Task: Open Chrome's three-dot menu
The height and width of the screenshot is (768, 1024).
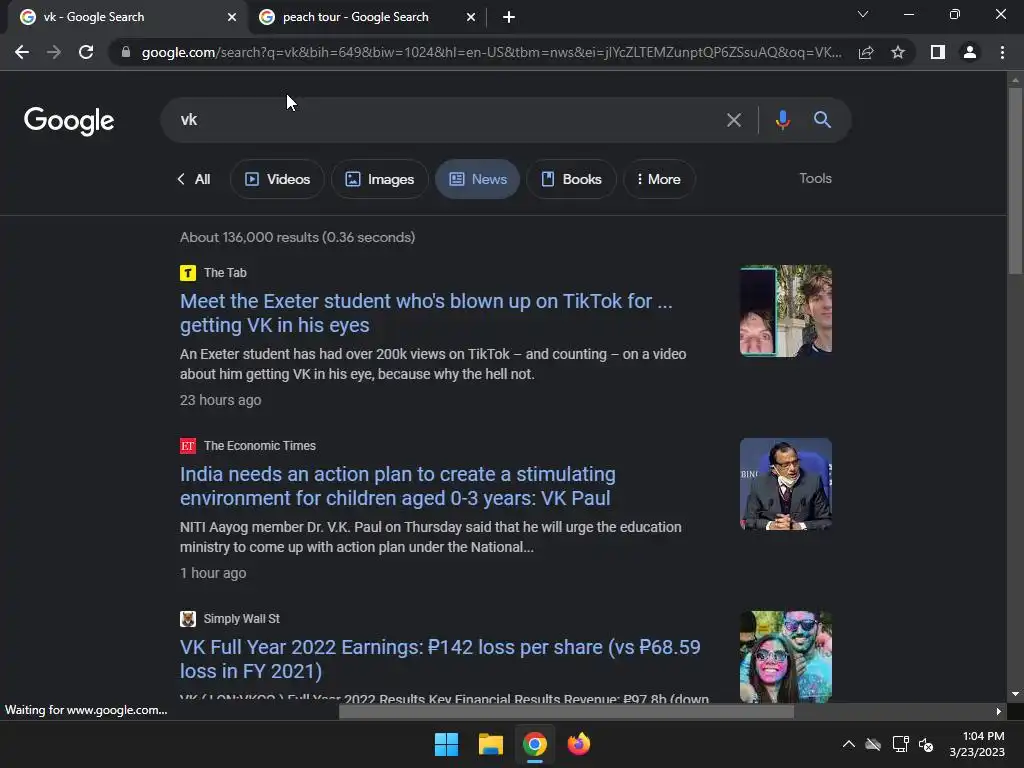Action: point(1002,52)
